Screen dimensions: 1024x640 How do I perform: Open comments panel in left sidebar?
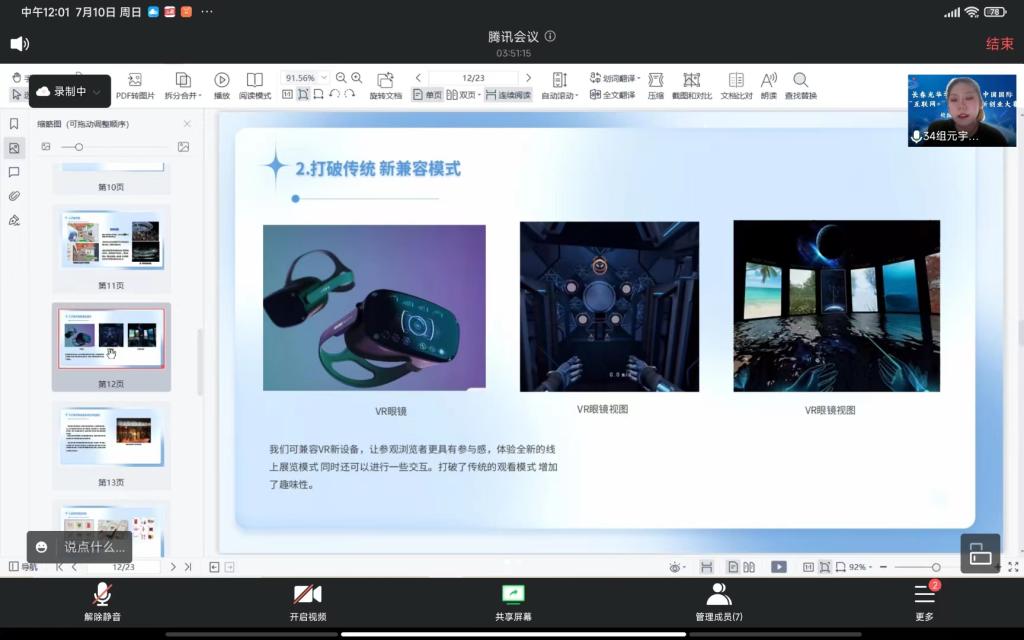tap(14, 172)
